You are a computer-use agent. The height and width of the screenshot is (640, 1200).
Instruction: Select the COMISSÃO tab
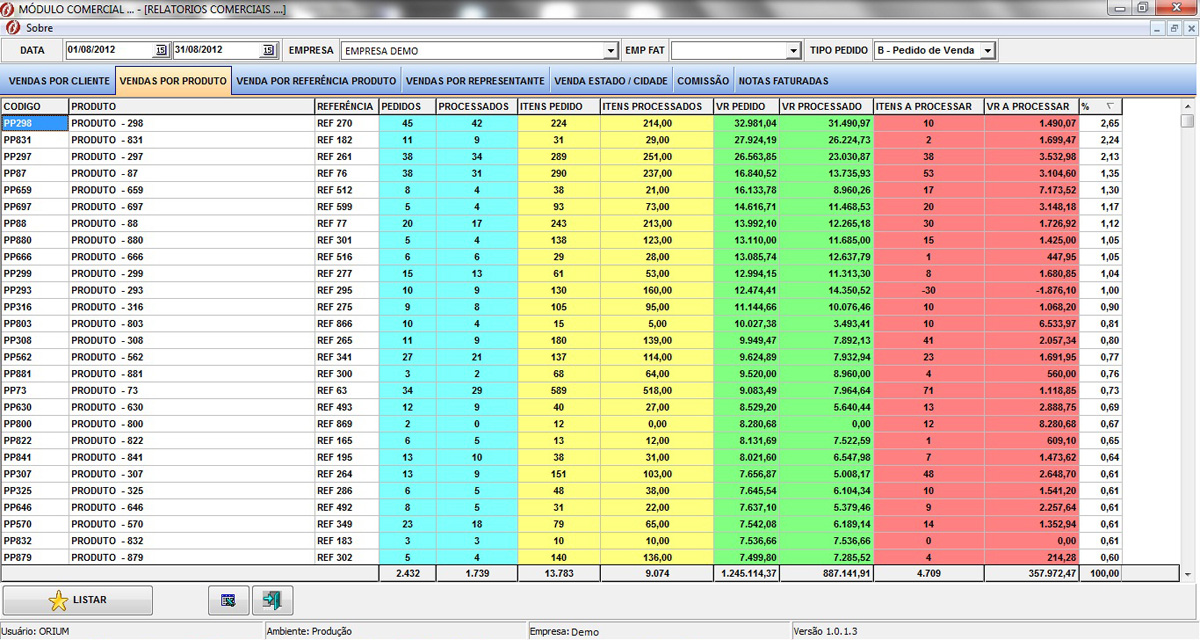click(703, 81)
